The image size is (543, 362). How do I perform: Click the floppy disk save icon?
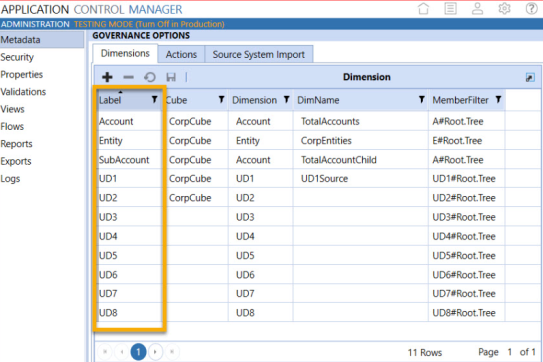tap(171, 77)
